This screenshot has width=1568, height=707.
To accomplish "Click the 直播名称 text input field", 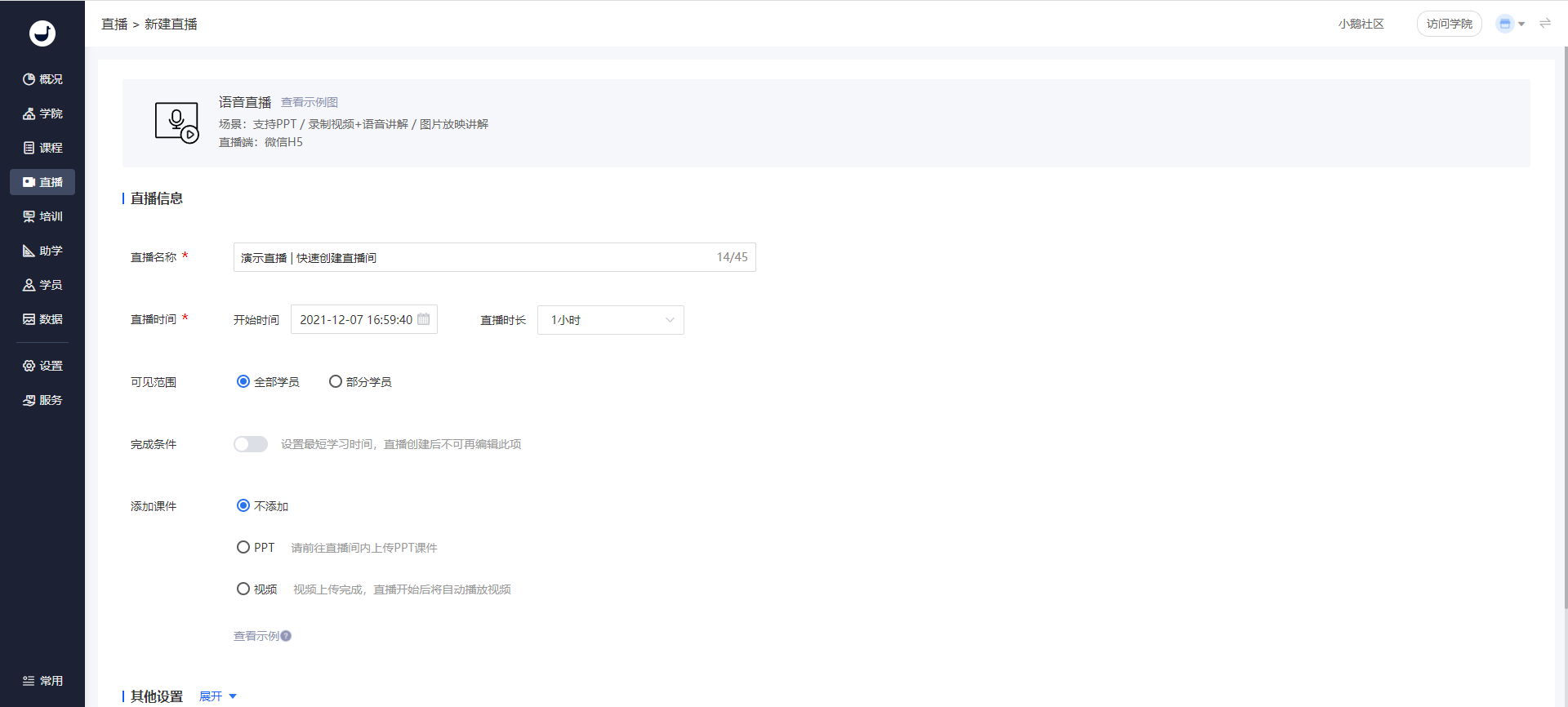I will (x=495, y=257).
